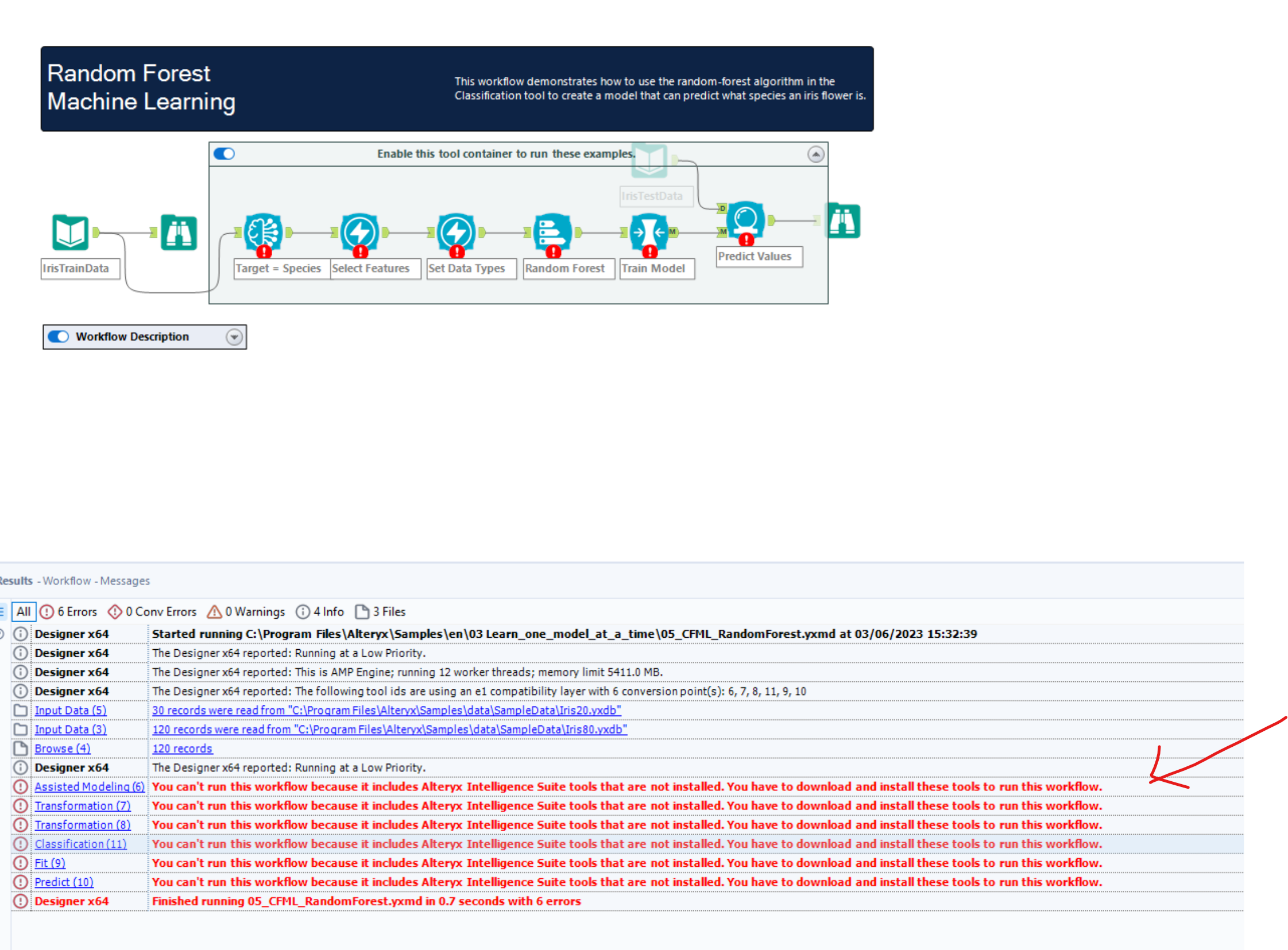Collapse the example tool container
This screenshot has width=1288, height=950.
(815, 153)
